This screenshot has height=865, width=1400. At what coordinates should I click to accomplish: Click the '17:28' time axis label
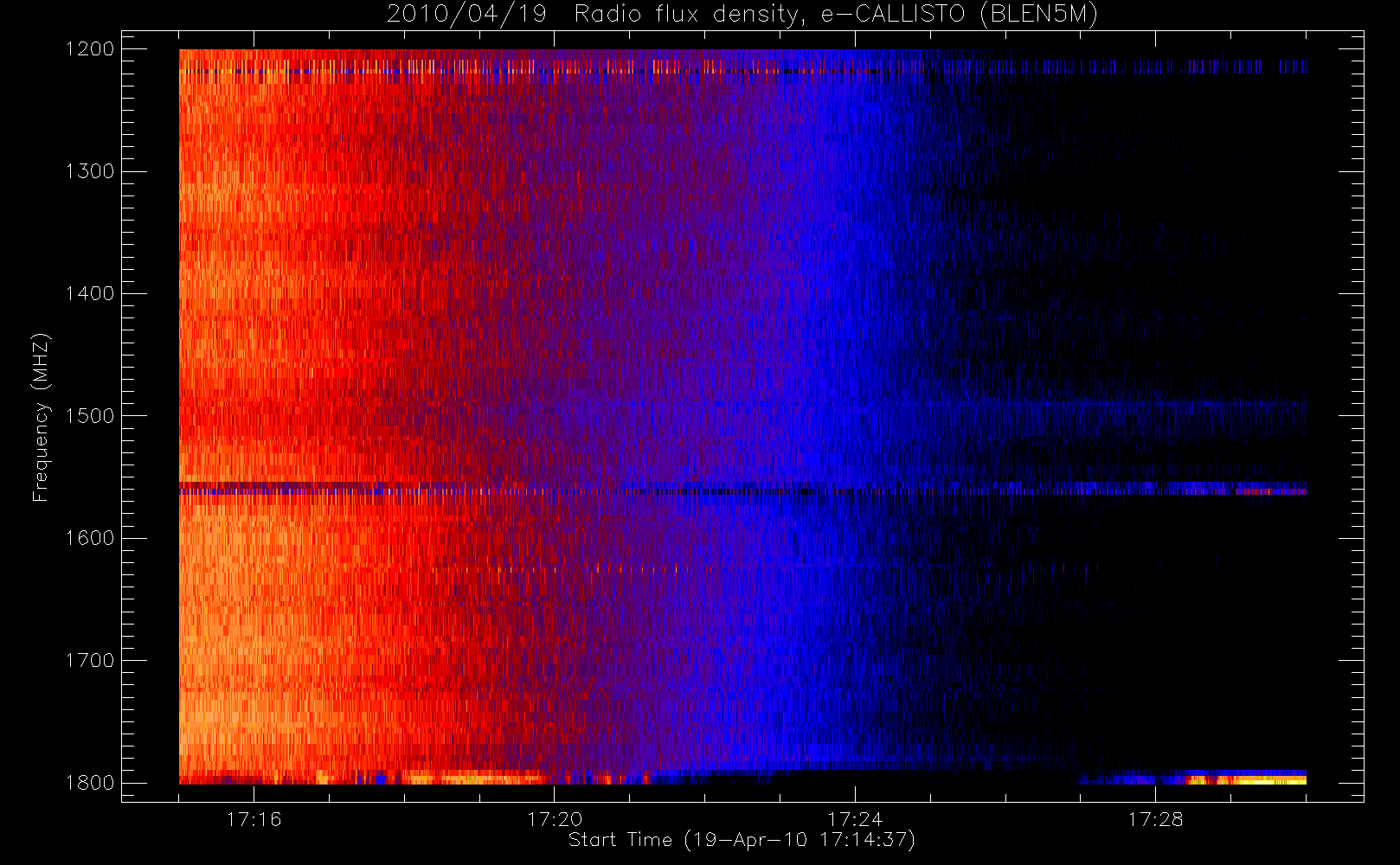[1155, 819]
